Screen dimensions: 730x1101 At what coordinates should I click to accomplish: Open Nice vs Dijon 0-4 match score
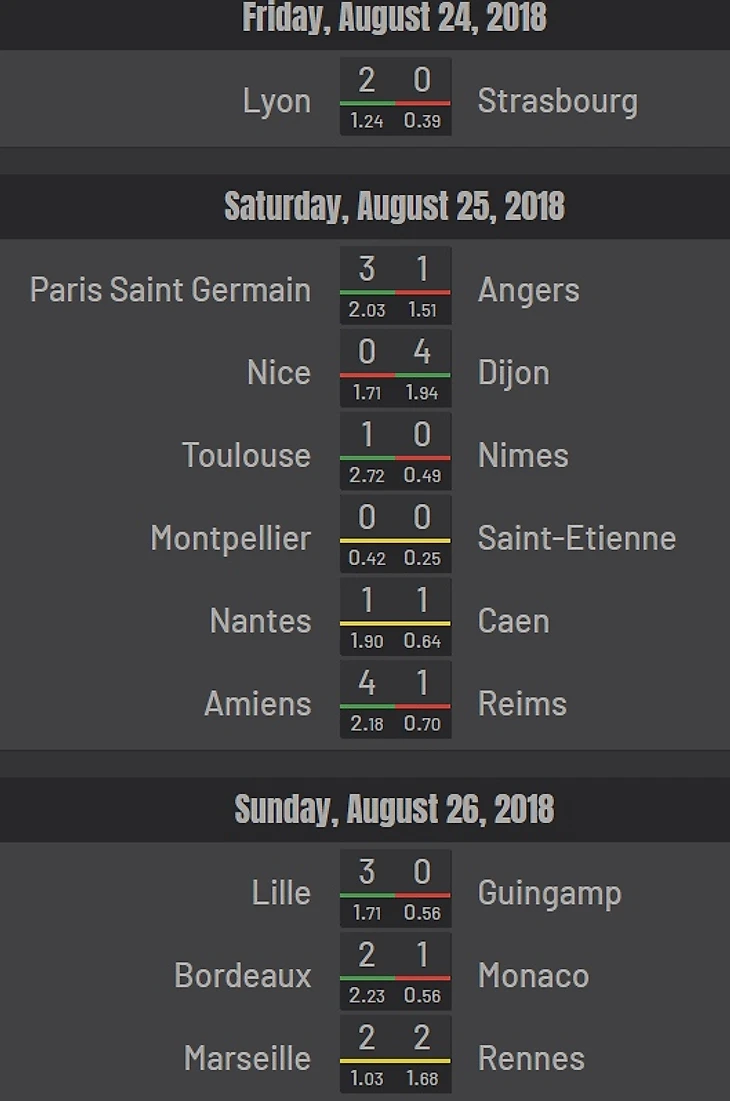click(x=395, y=368)
